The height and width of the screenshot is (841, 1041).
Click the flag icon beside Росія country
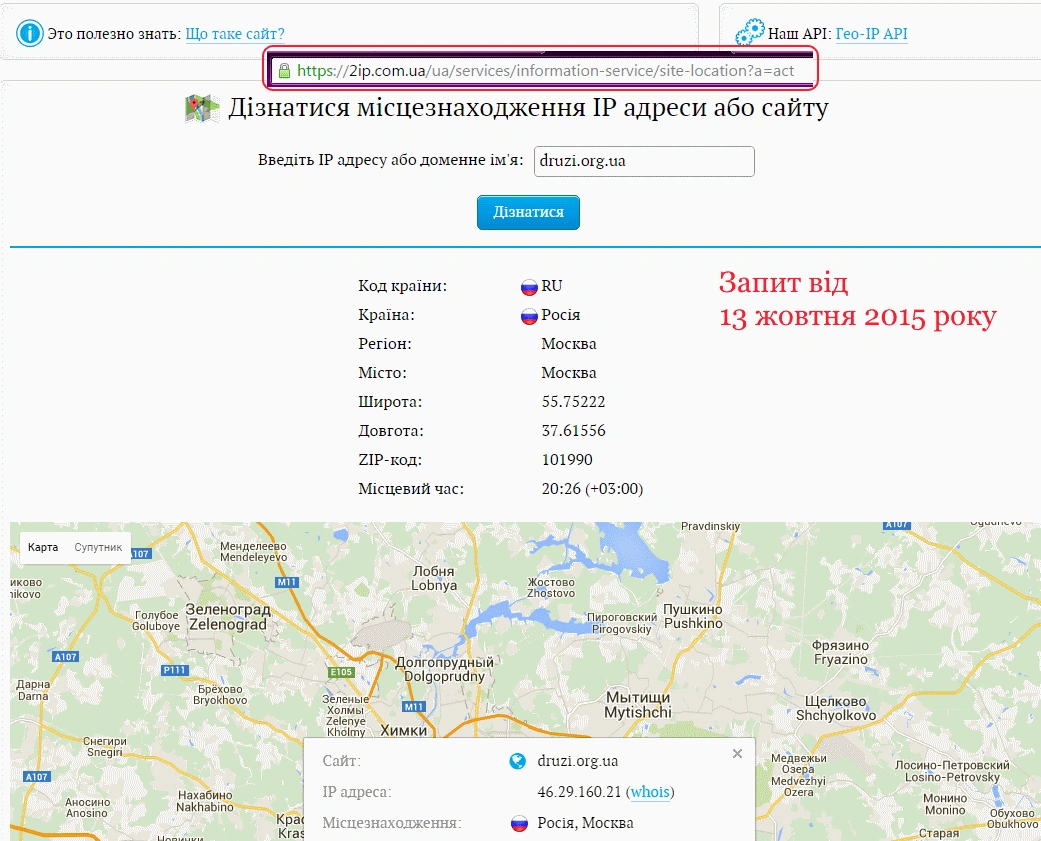[528, 316]
